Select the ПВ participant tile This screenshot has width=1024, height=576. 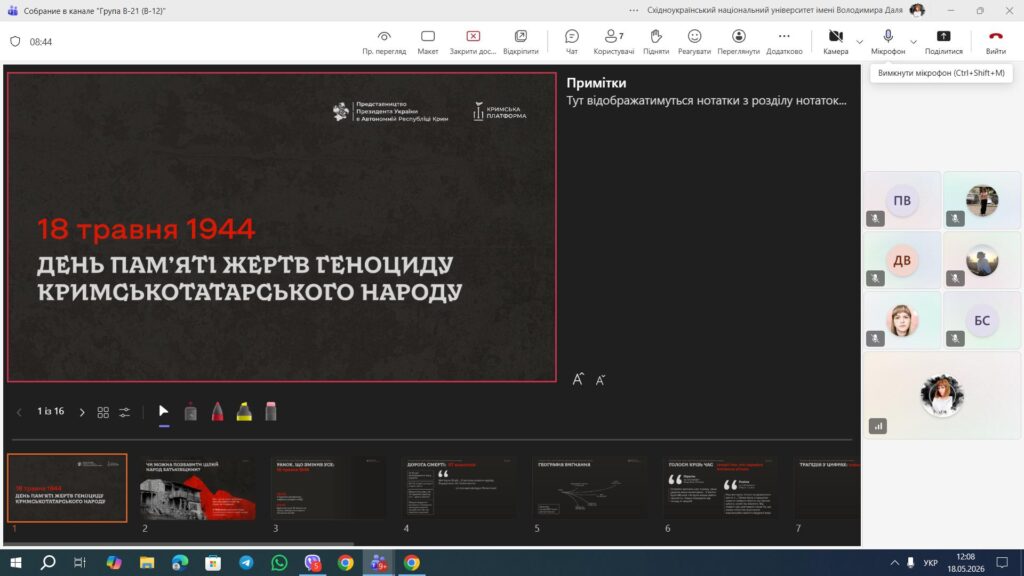(902, 200)
